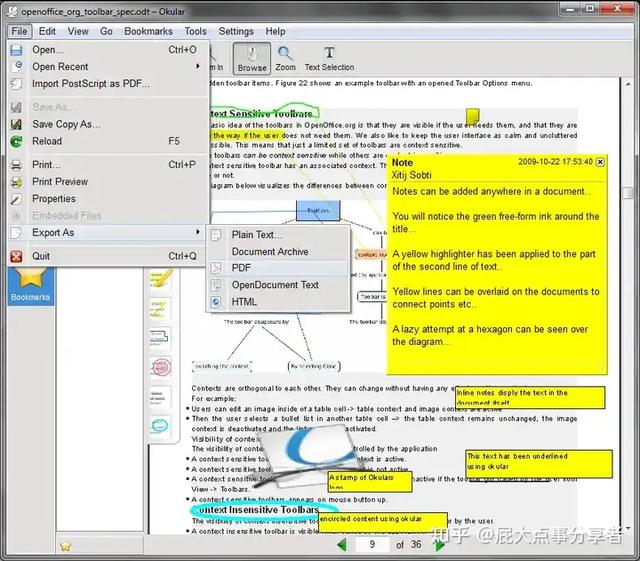
Task: Open the Bookmarks menu
Action: click(148, 31)
